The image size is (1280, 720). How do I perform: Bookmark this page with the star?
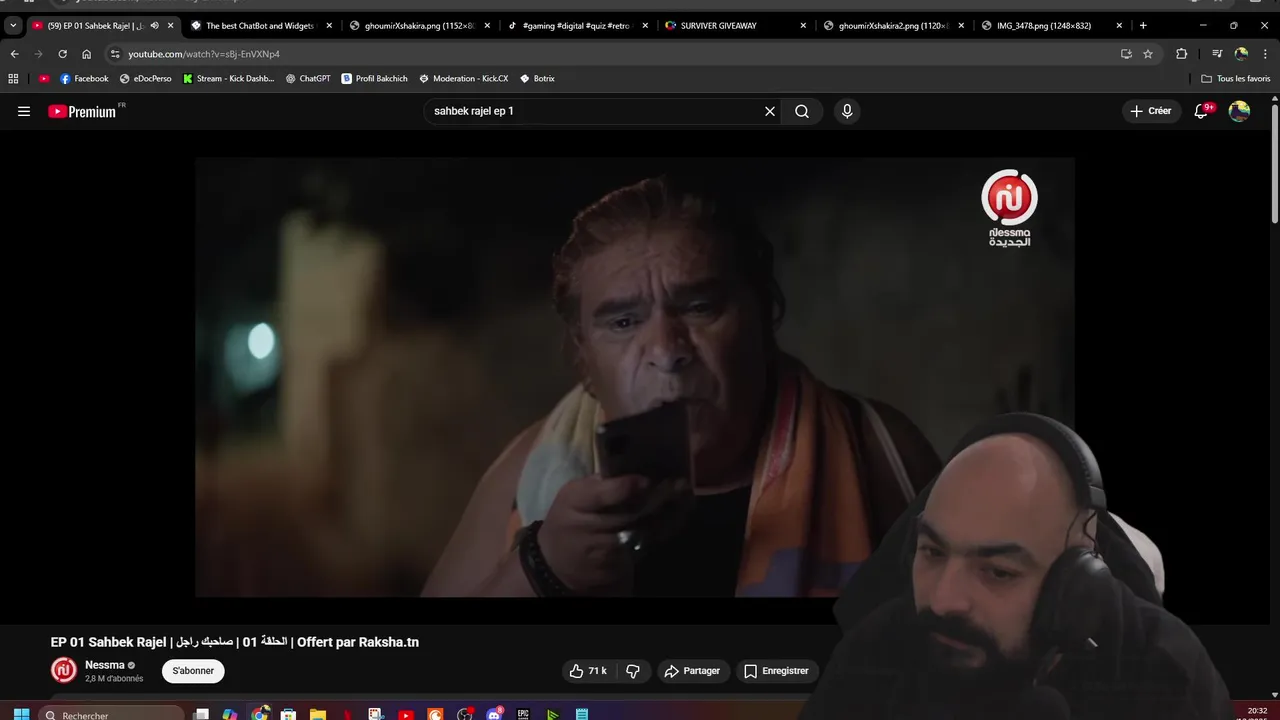point(1148,54)
